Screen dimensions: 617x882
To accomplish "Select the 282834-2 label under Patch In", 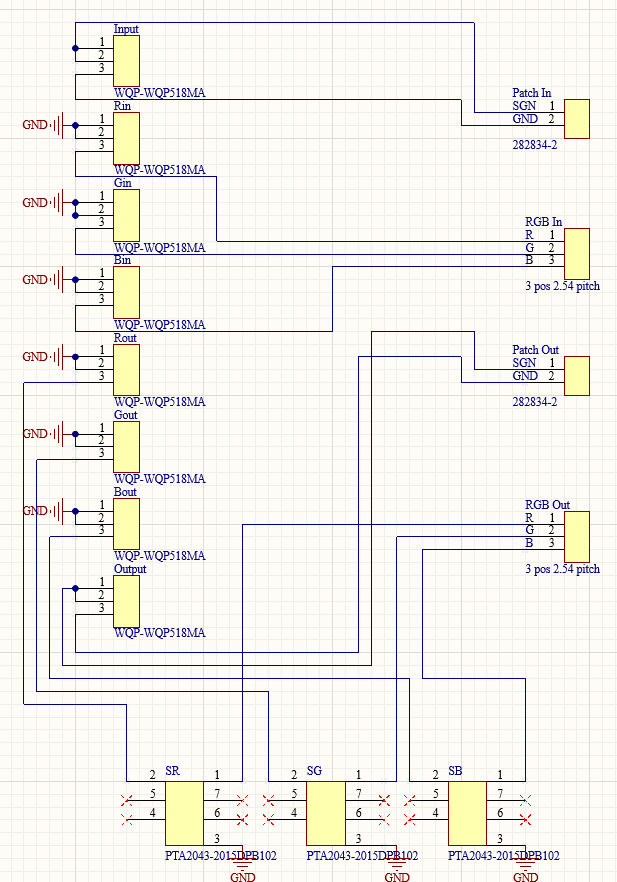I will (x=534, y=145).
